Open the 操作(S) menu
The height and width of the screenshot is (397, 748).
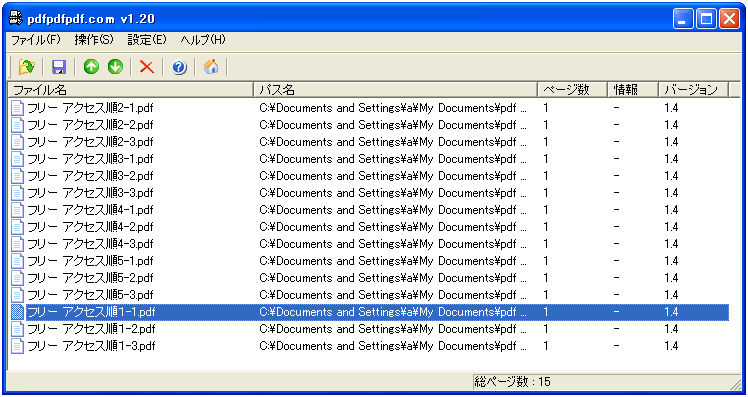[94, 40]
